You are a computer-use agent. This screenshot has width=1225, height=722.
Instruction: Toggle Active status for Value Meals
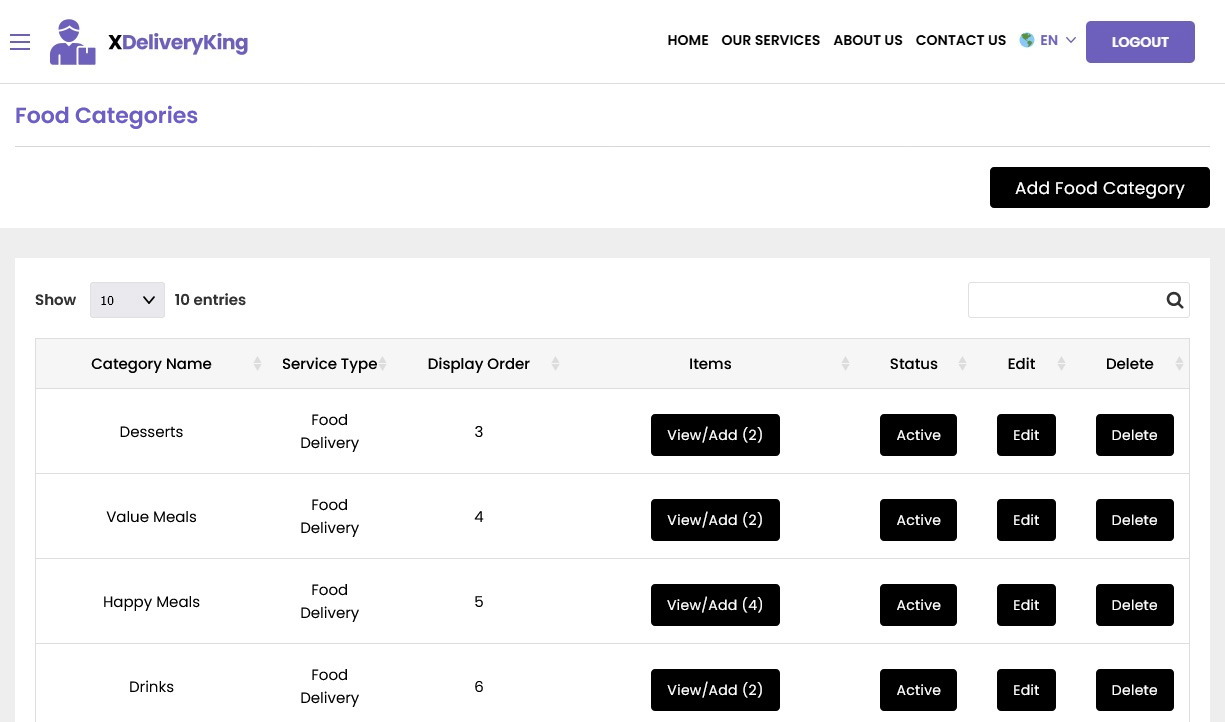pos(918,520)
